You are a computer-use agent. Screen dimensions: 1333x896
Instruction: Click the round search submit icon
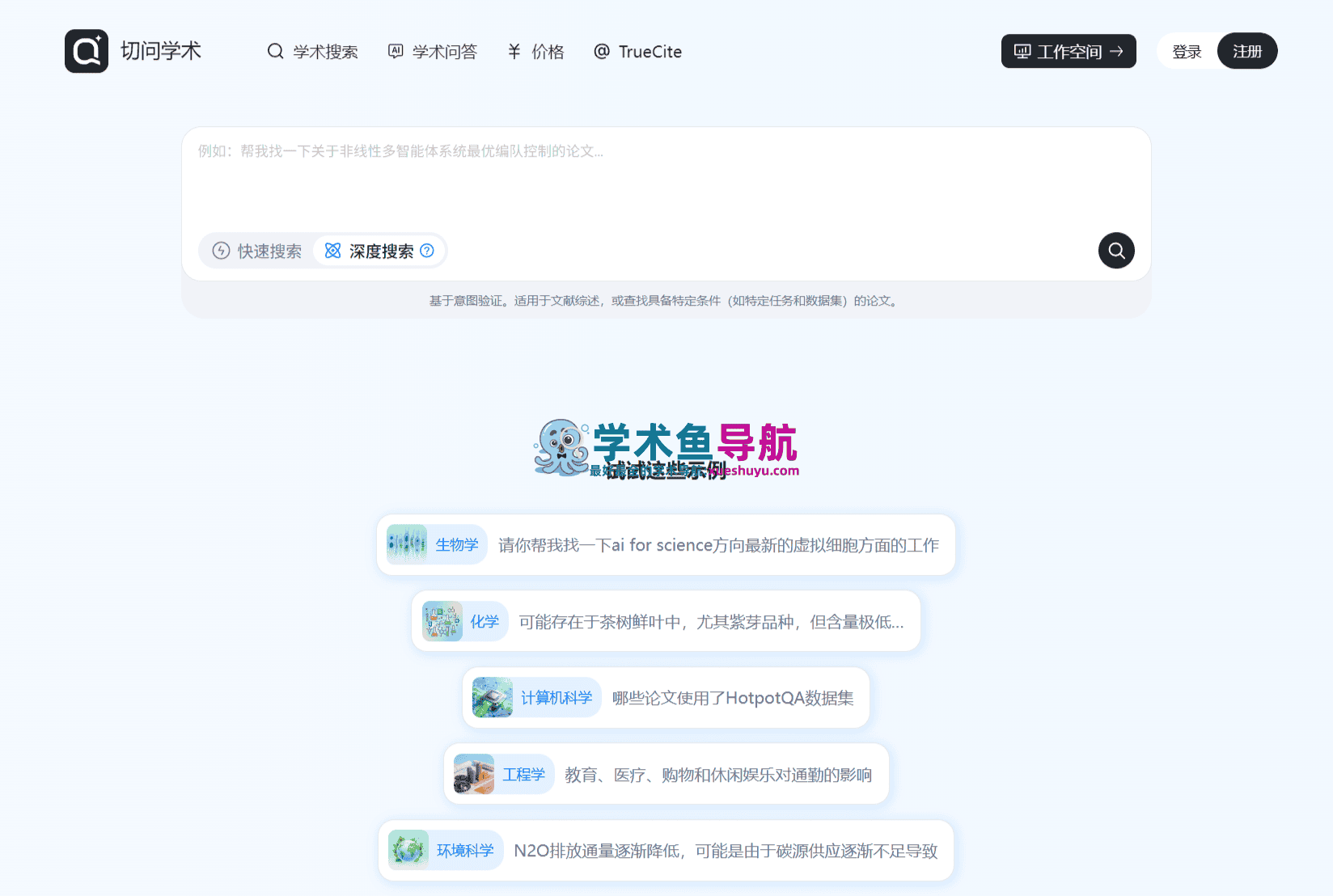click(x=1116, y=251)
